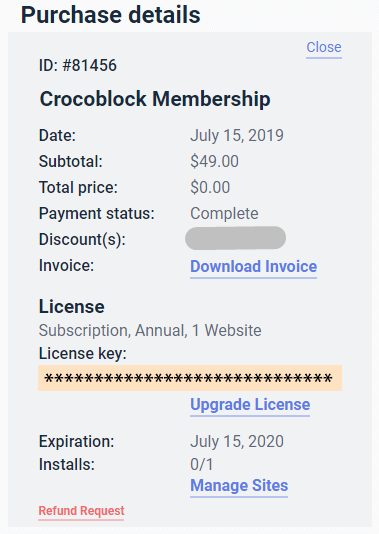This screenshot has width=379, height=534.
Task: Start a Refund Request
Action: [81, 511]
